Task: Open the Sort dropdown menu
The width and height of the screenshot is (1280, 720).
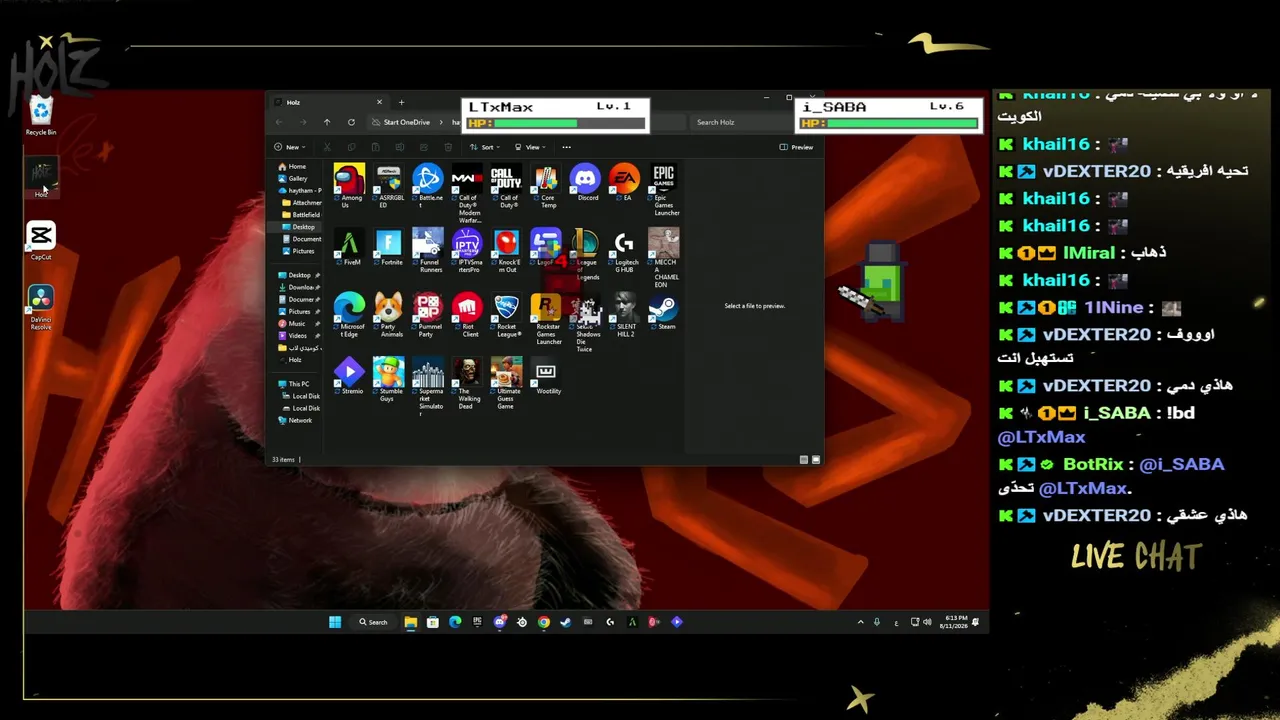Action: pyautogui.click(x=487, y=147)
